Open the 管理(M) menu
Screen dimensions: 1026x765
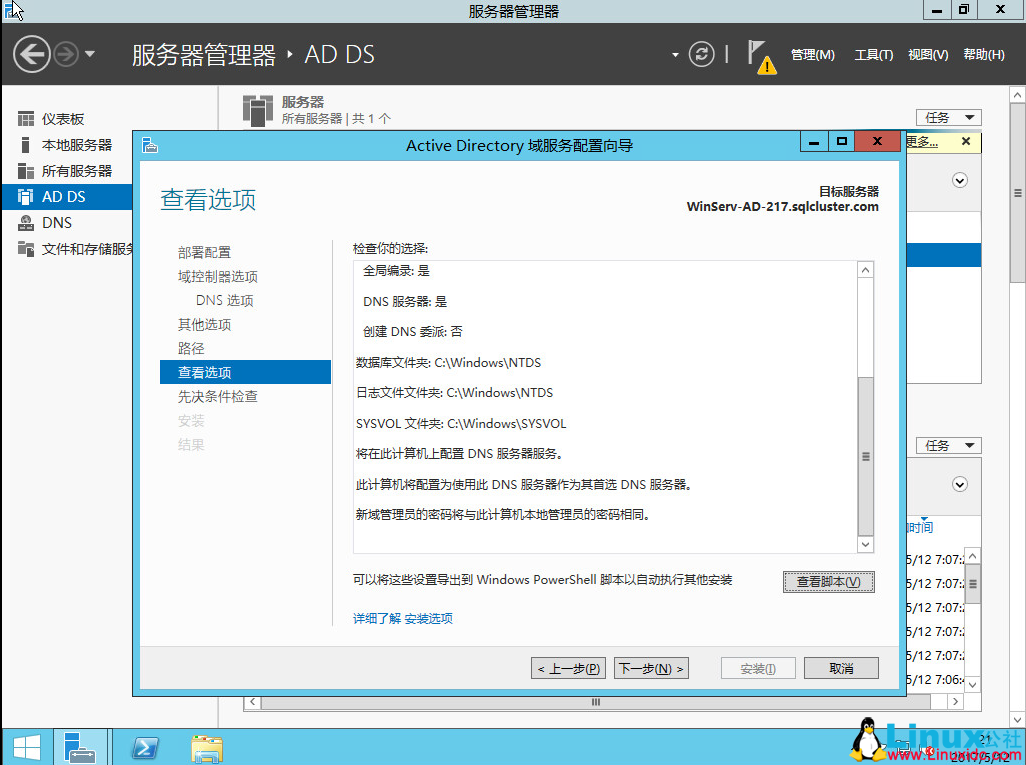[812, 55]
